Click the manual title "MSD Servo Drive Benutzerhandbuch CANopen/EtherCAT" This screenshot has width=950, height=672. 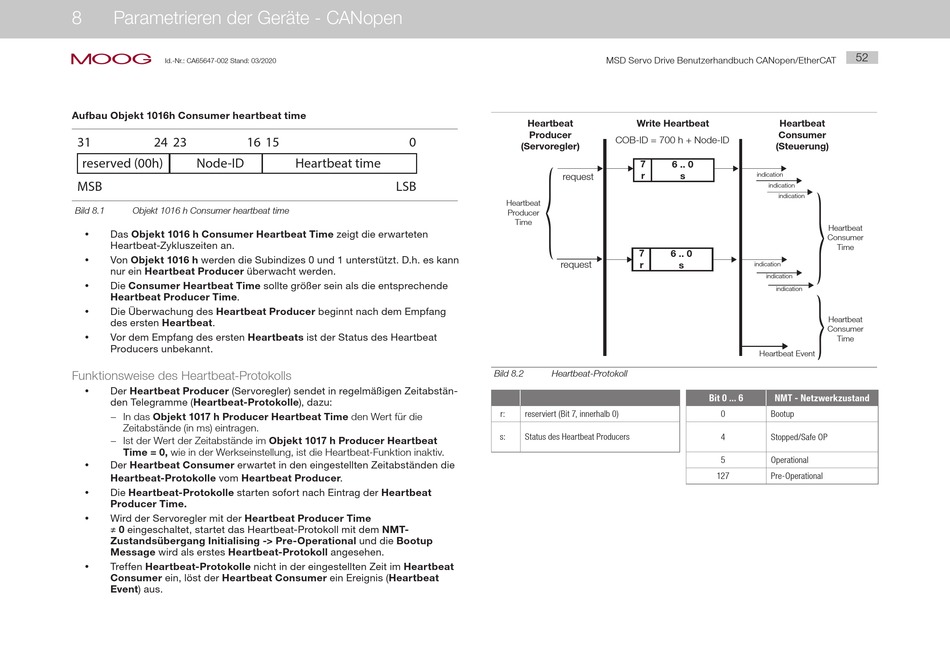[720, 61]
